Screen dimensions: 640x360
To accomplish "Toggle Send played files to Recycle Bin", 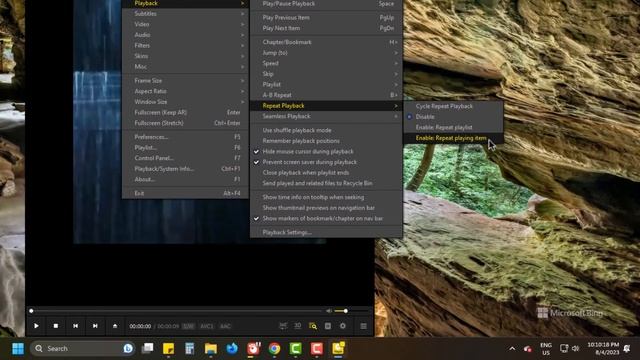I will coord(326,183).
